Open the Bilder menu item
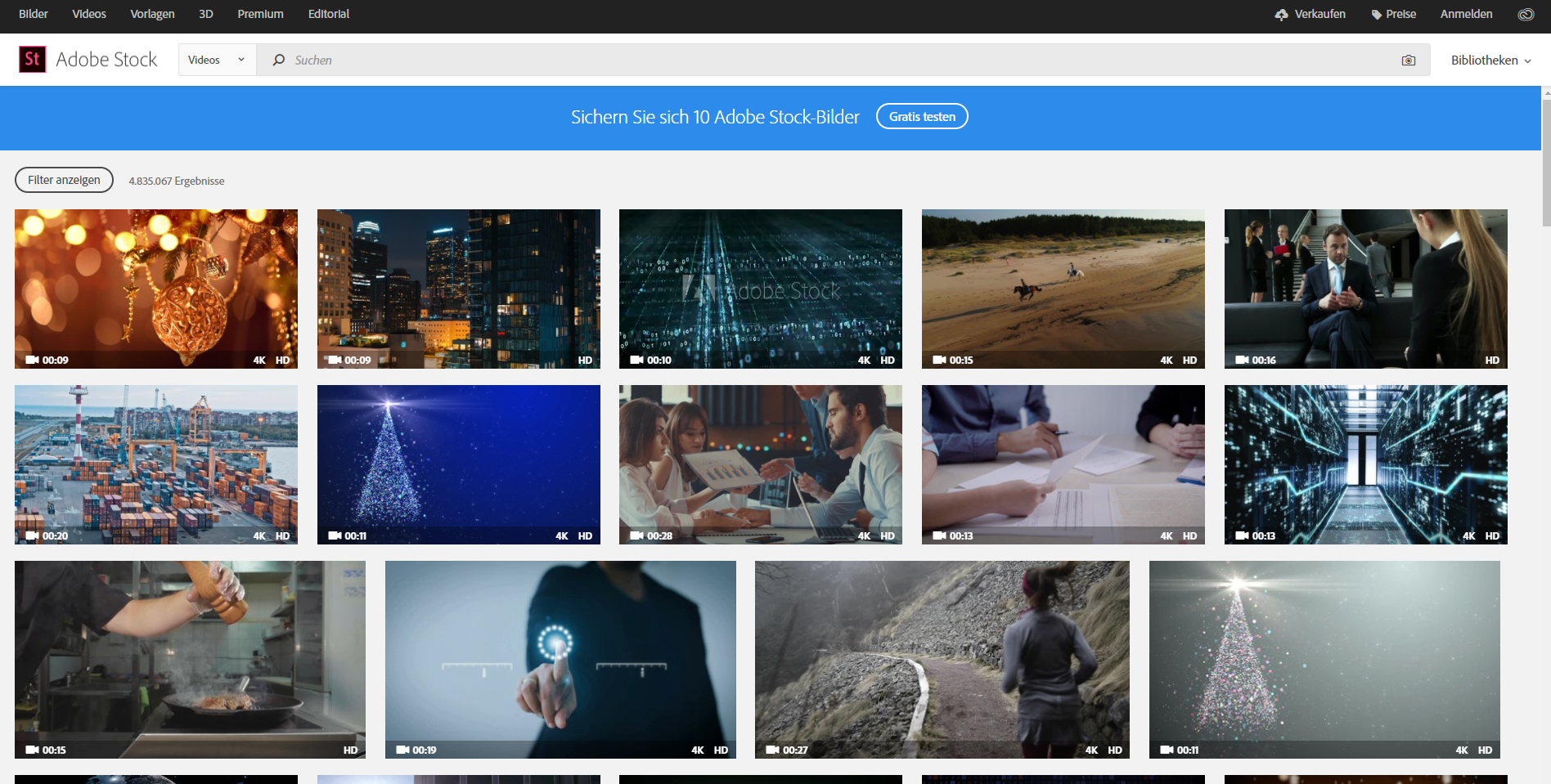The width and height of the screenshot is (1551, 784). coord(34,14)
